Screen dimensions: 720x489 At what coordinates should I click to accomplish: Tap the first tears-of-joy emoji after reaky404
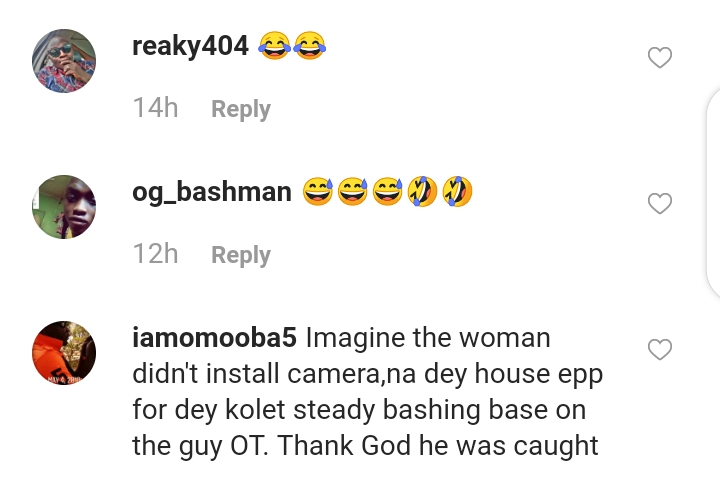[x=275, y=45]
